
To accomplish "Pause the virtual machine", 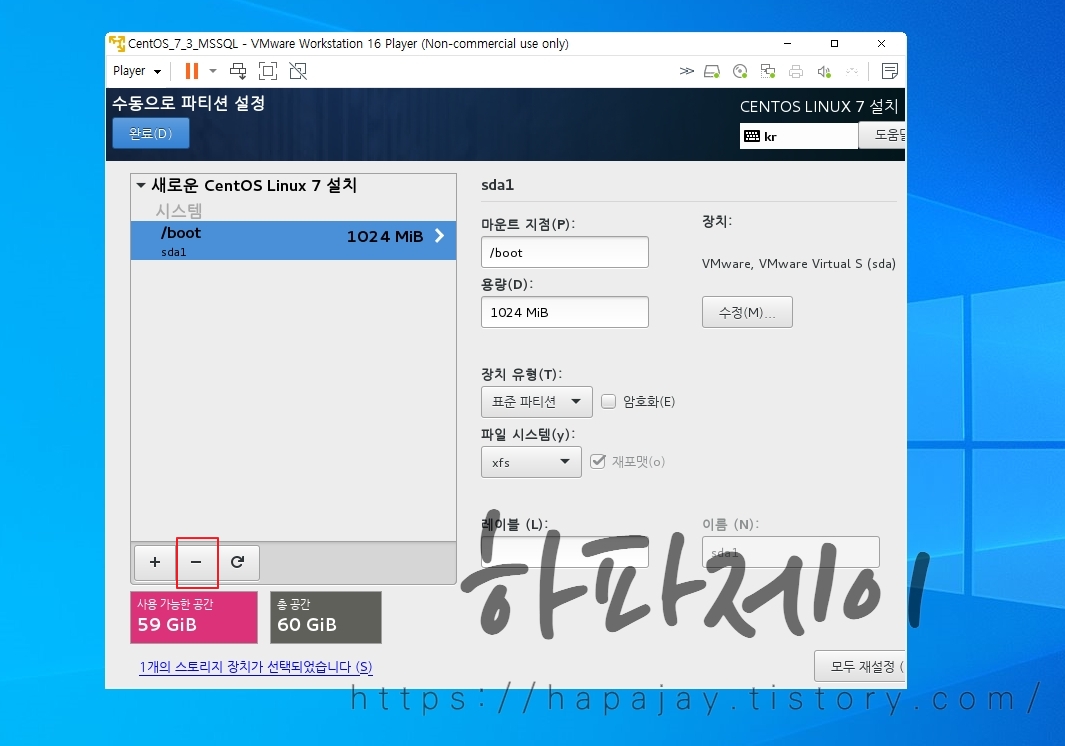I will click(192, 71).
